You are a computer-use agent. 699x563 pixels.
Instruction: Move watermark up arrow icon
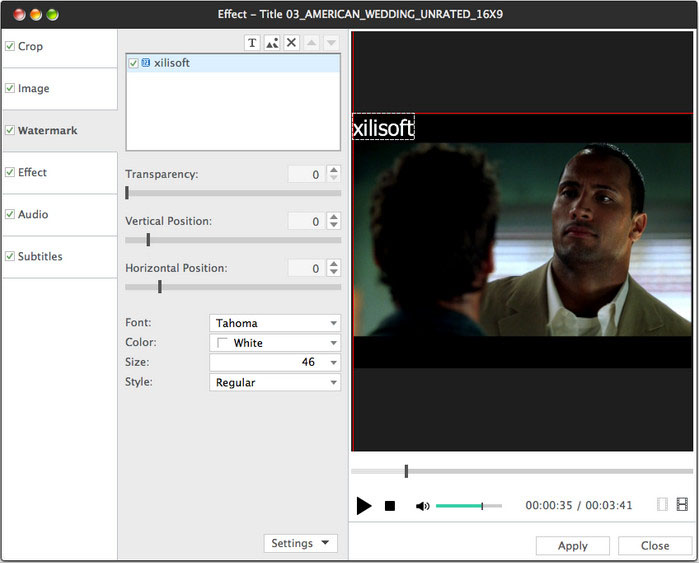[312, 43]
